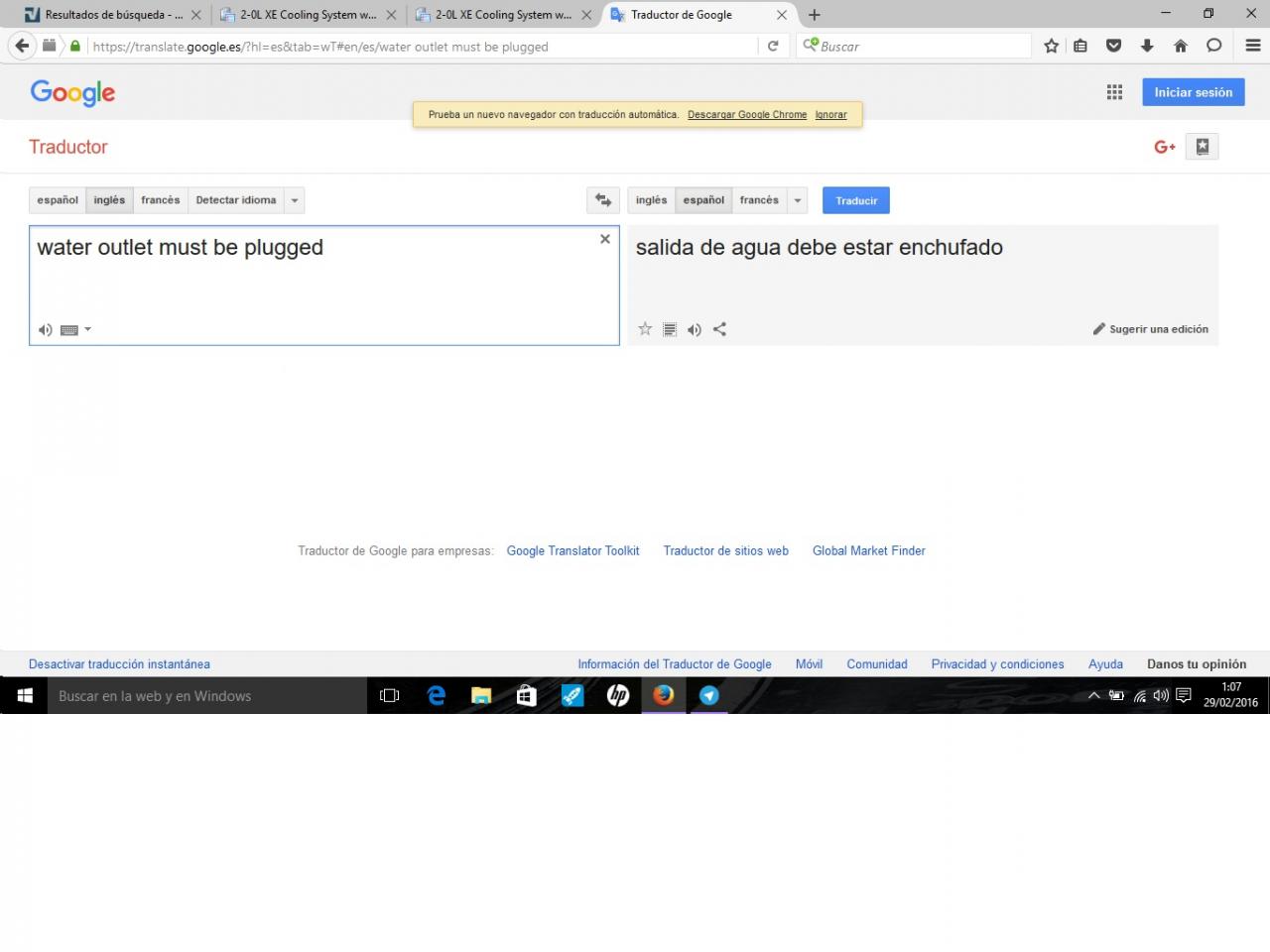The image size is (1270, 952).
Task: Open the Phrasebook star icon
Action: point(1202,147)
